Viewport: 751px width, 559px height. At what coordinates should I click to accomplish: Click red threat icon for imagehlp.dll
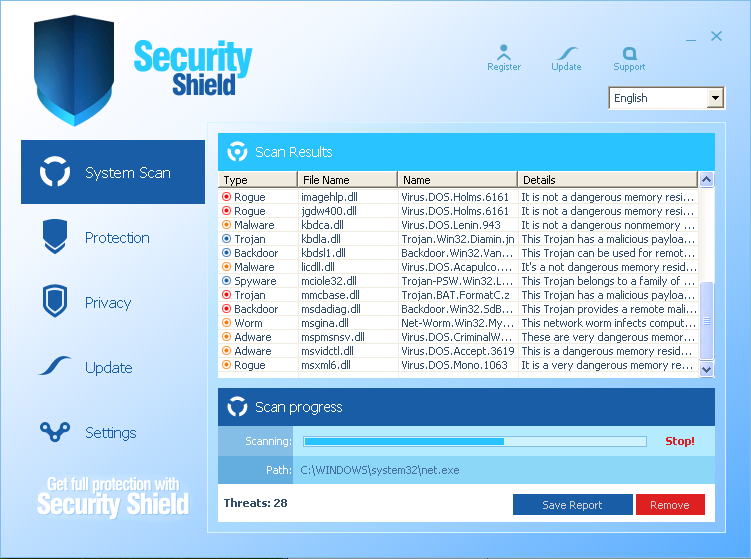(227, 196)
